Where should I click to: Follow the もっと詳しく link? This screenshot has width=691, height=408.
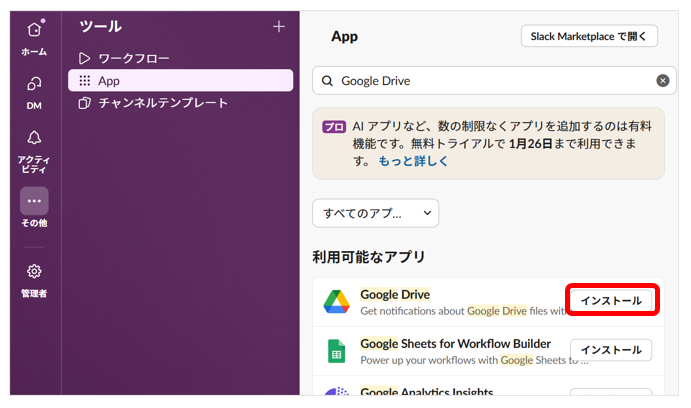413,161
